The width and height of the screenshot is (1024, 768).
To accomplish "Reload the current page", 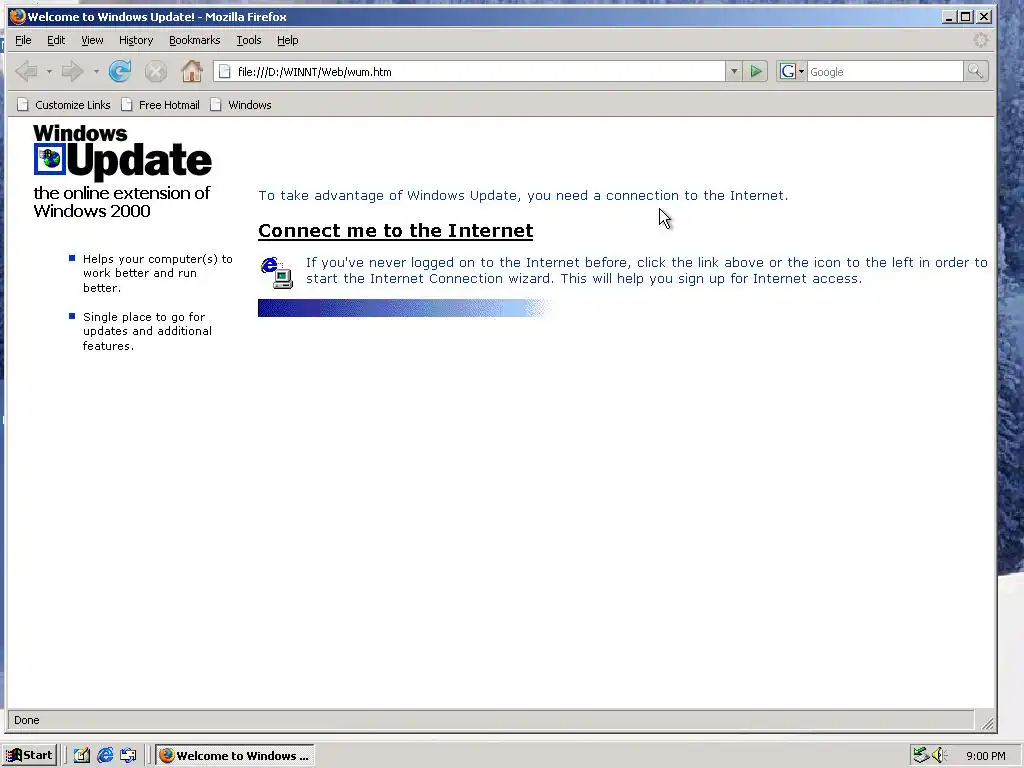I will 120,71.
